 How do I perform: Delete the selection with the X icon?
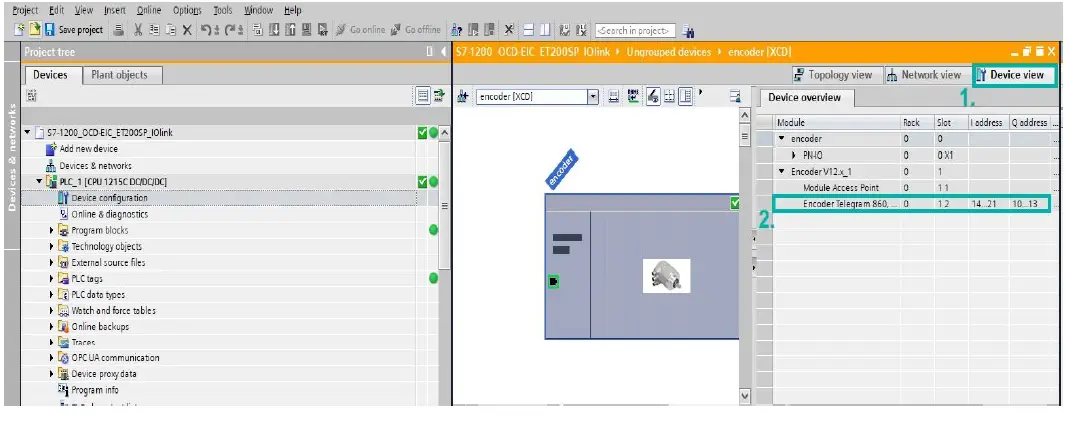click(x=187, y=29)
